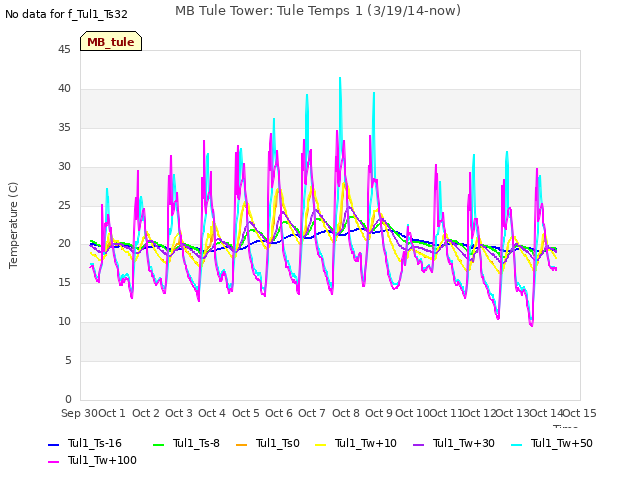The height and width of the screenshot is (480, 640).
Task: Click the 25 y-axis tick label
Action: click(x=64, y=205)
